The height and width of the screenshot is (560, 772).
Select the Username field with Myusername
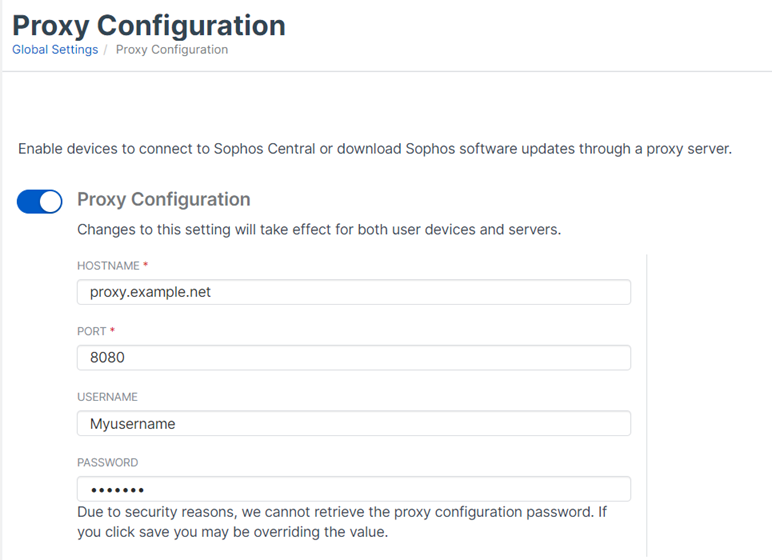coord(353,424)
